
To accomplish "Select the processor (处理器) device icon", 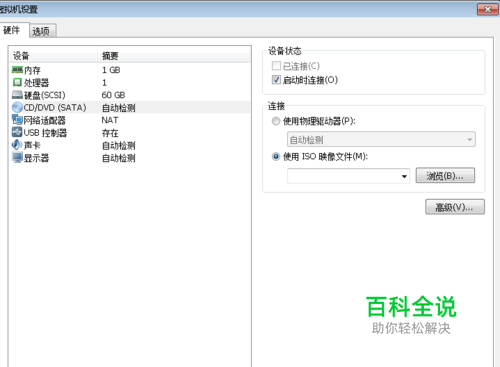I will click(x=17, y=82).
